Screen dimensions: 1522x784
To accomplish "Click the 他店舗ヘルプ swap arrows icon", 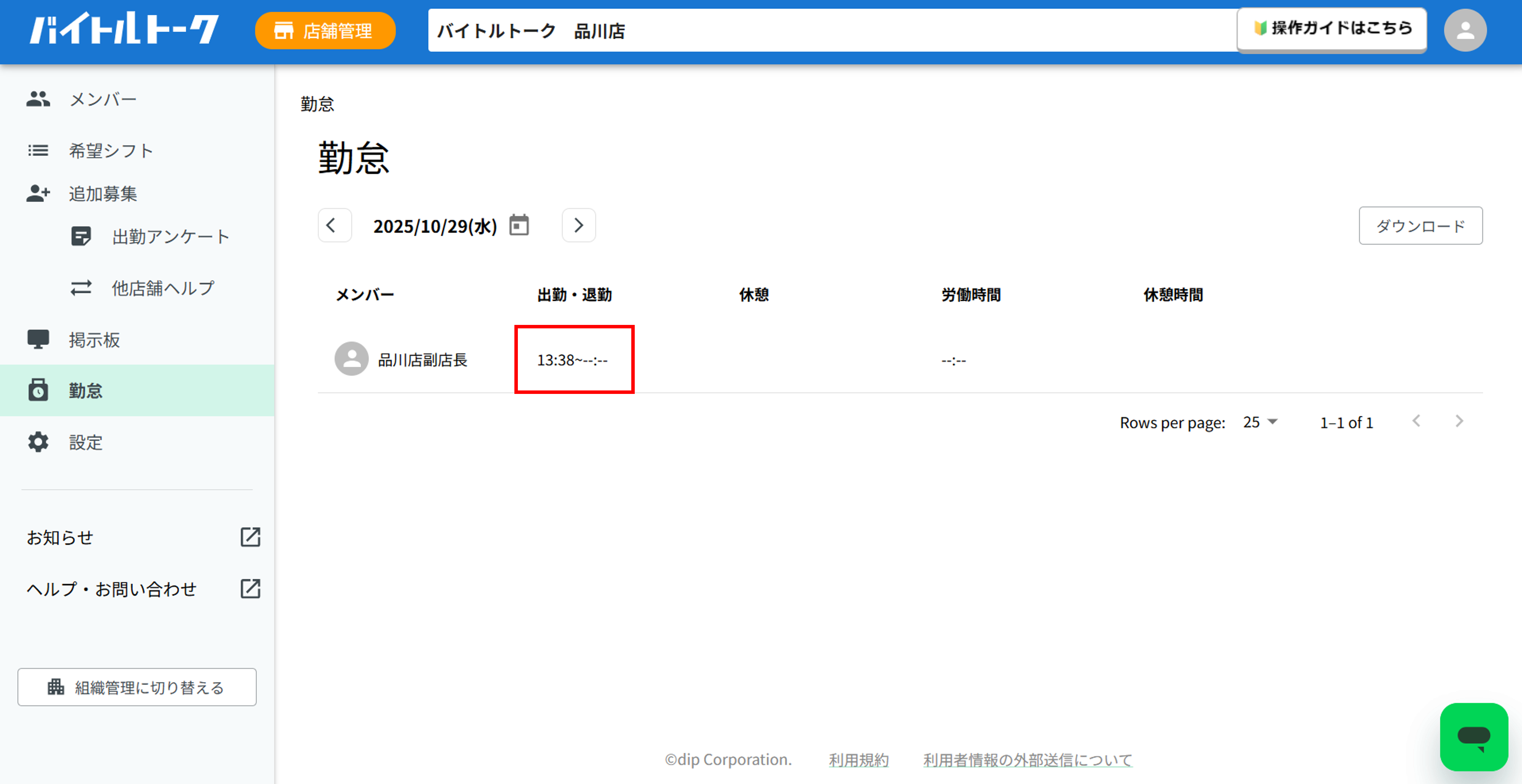I will pyautogui.click(x=81, y=288).
